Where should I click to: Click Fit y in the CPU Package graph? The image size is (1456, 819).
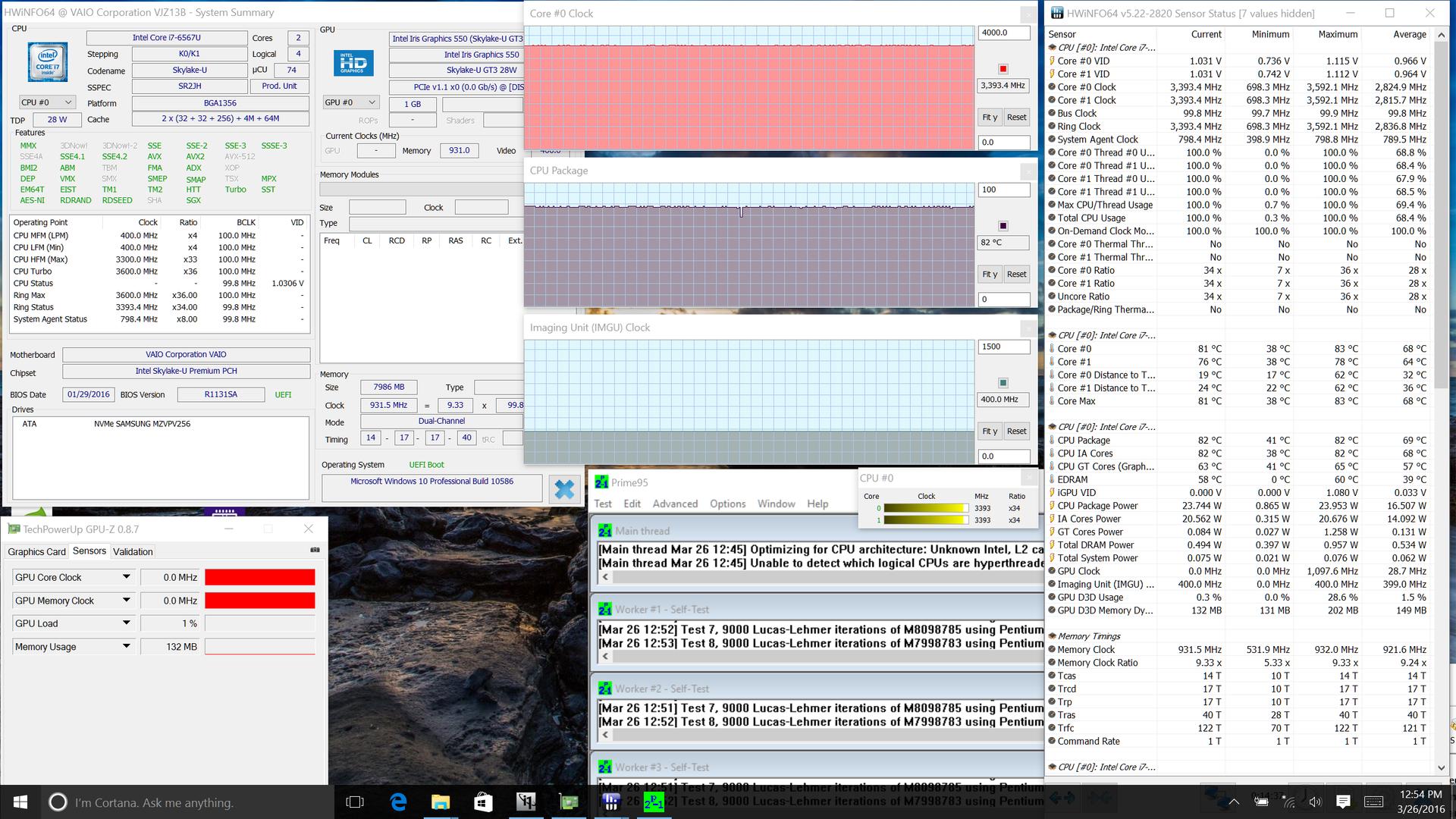pyautogui.click(x=990, y=275)
